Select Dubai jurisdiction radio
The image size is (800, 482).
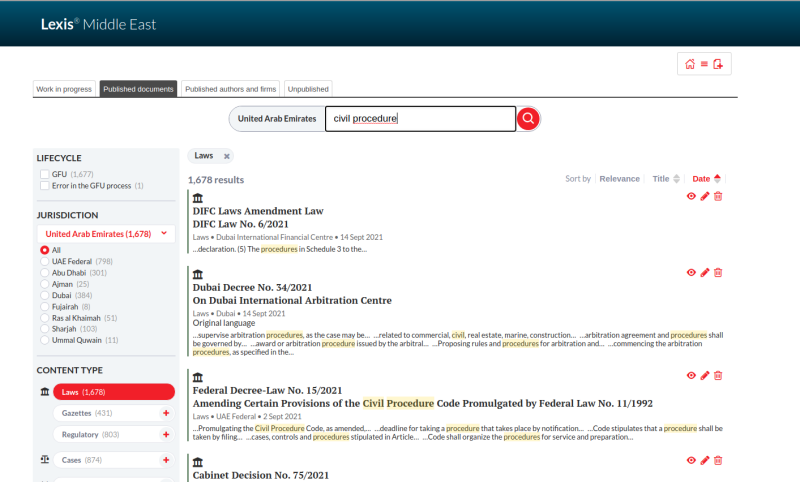45,295
